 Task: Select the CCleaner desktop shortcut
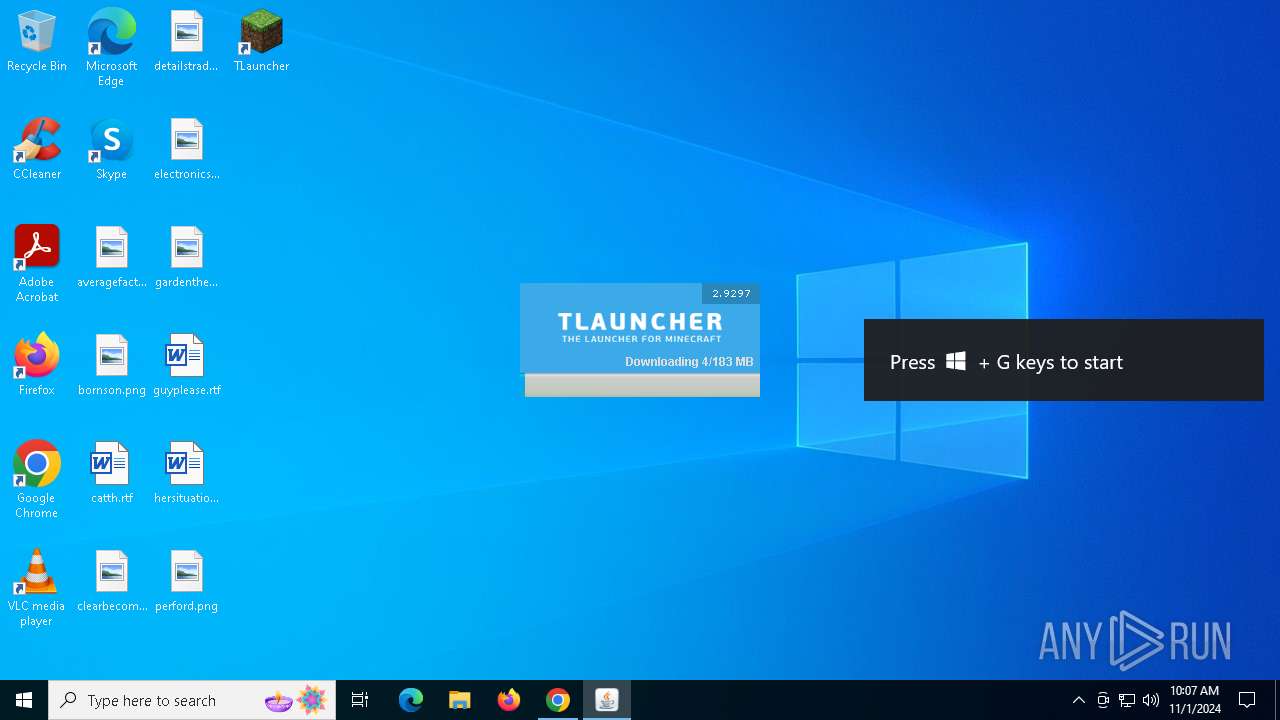click(37, 150)
